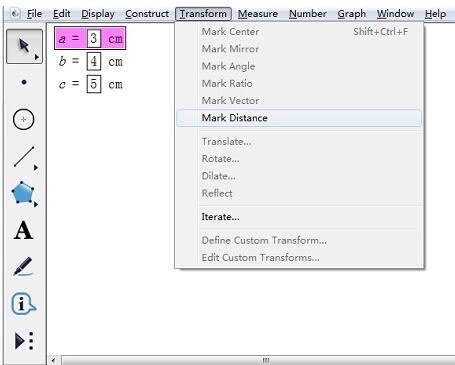Select the parameter a = 3 cm
The height and width of the screenshot is (365, 455).
(x=90, y=38)
